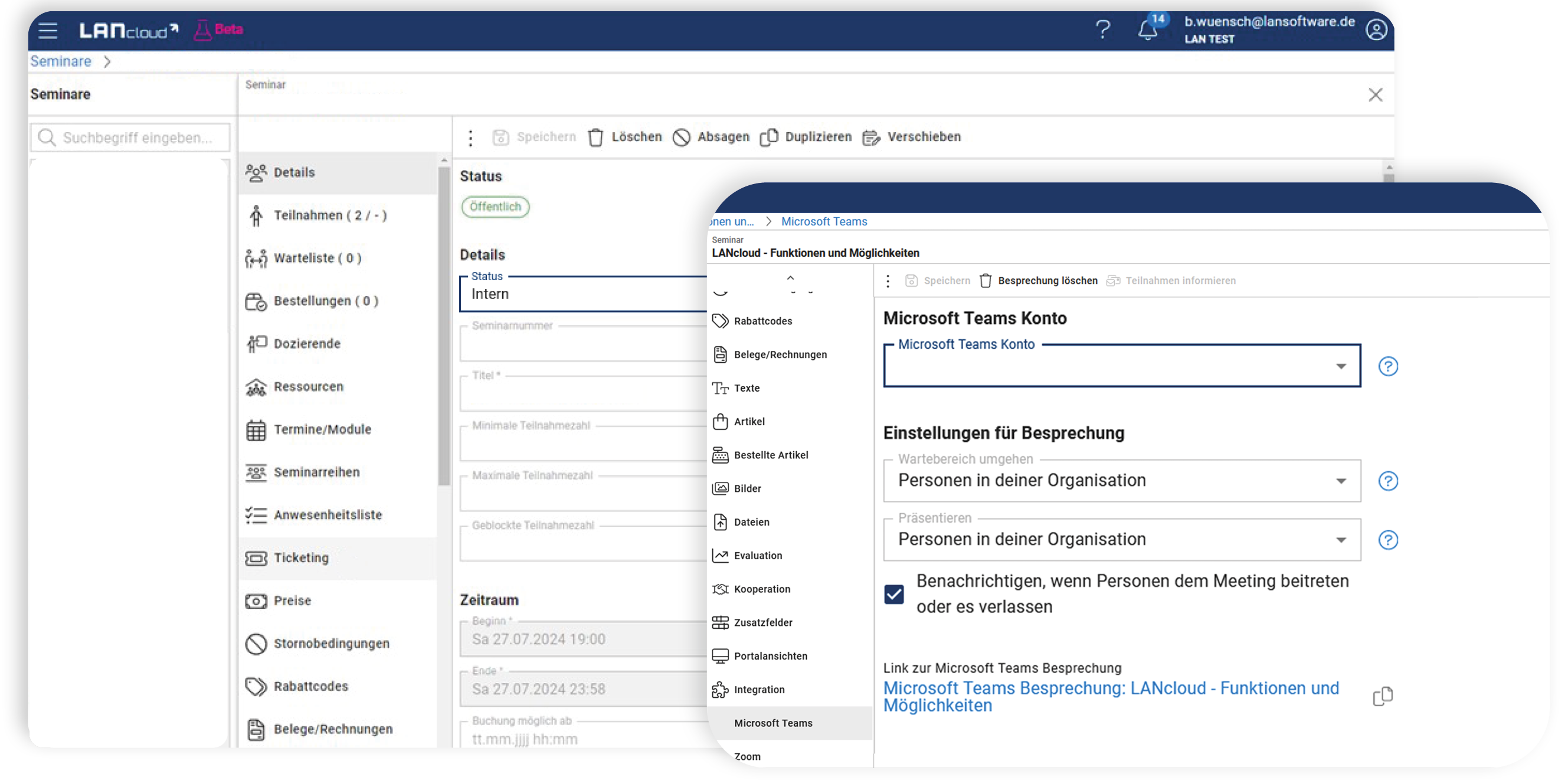Open Bestellte Artikel menu item
Viewport: 1568px width, 784px height.
790,455
